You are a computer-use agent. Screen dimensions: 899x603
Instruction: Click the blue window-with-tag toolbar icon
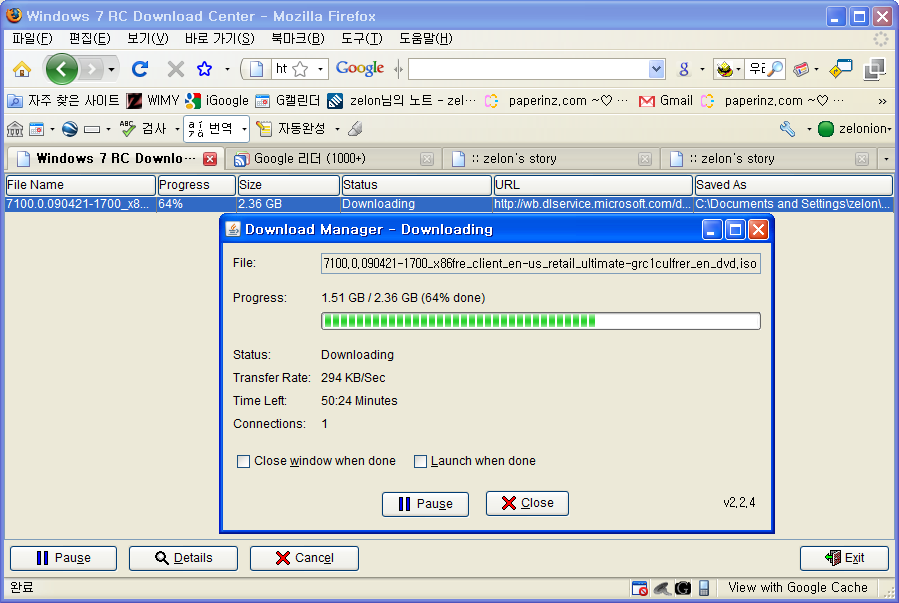point(841,69)
